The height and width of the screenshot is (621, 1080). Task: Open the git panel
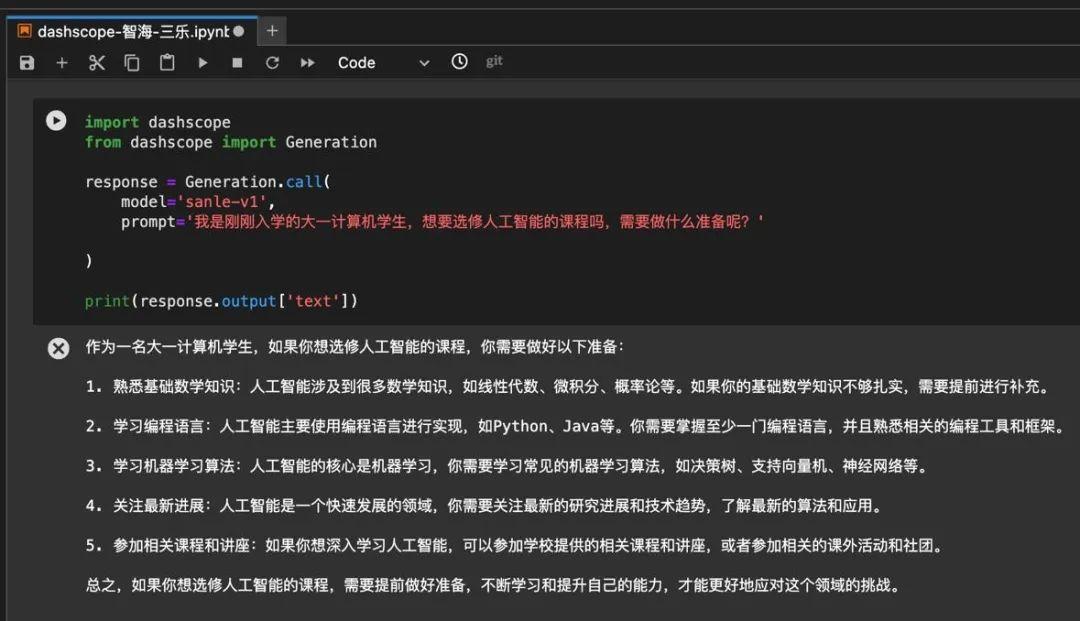click(x=492, y=61)
